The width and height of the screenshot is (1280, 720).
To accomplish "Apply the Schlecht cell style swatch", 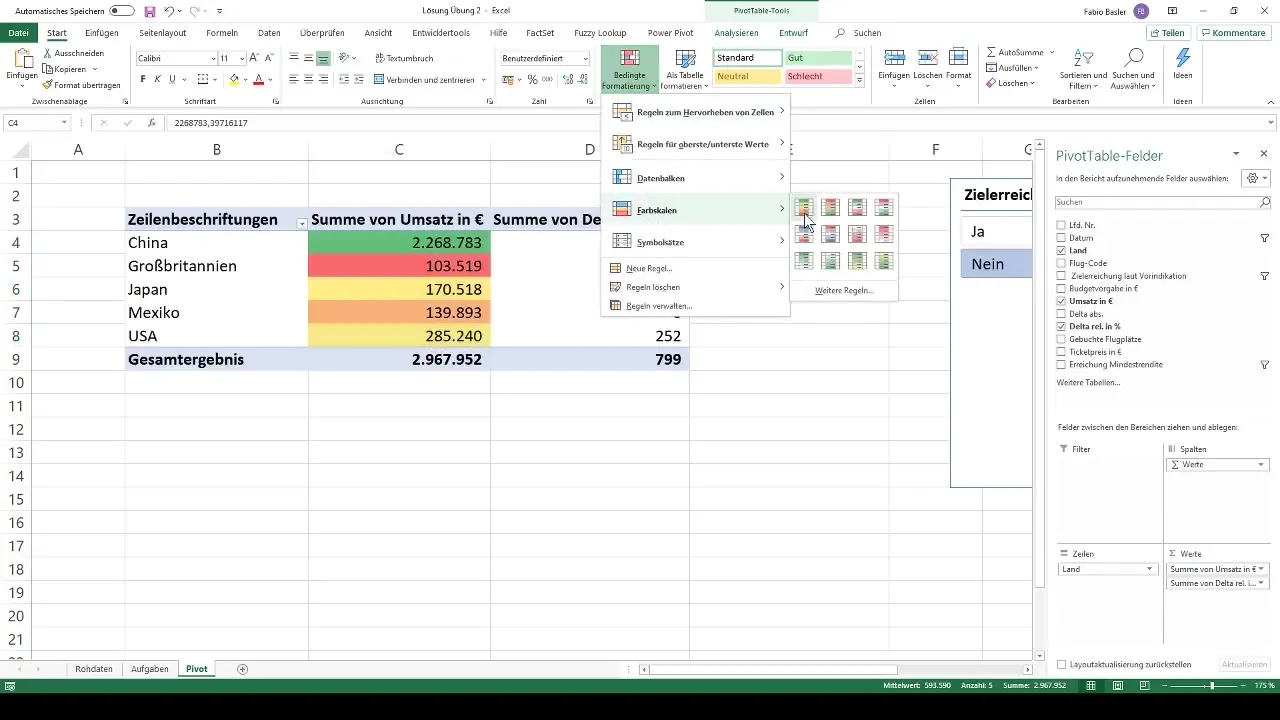I will [818, 77].
